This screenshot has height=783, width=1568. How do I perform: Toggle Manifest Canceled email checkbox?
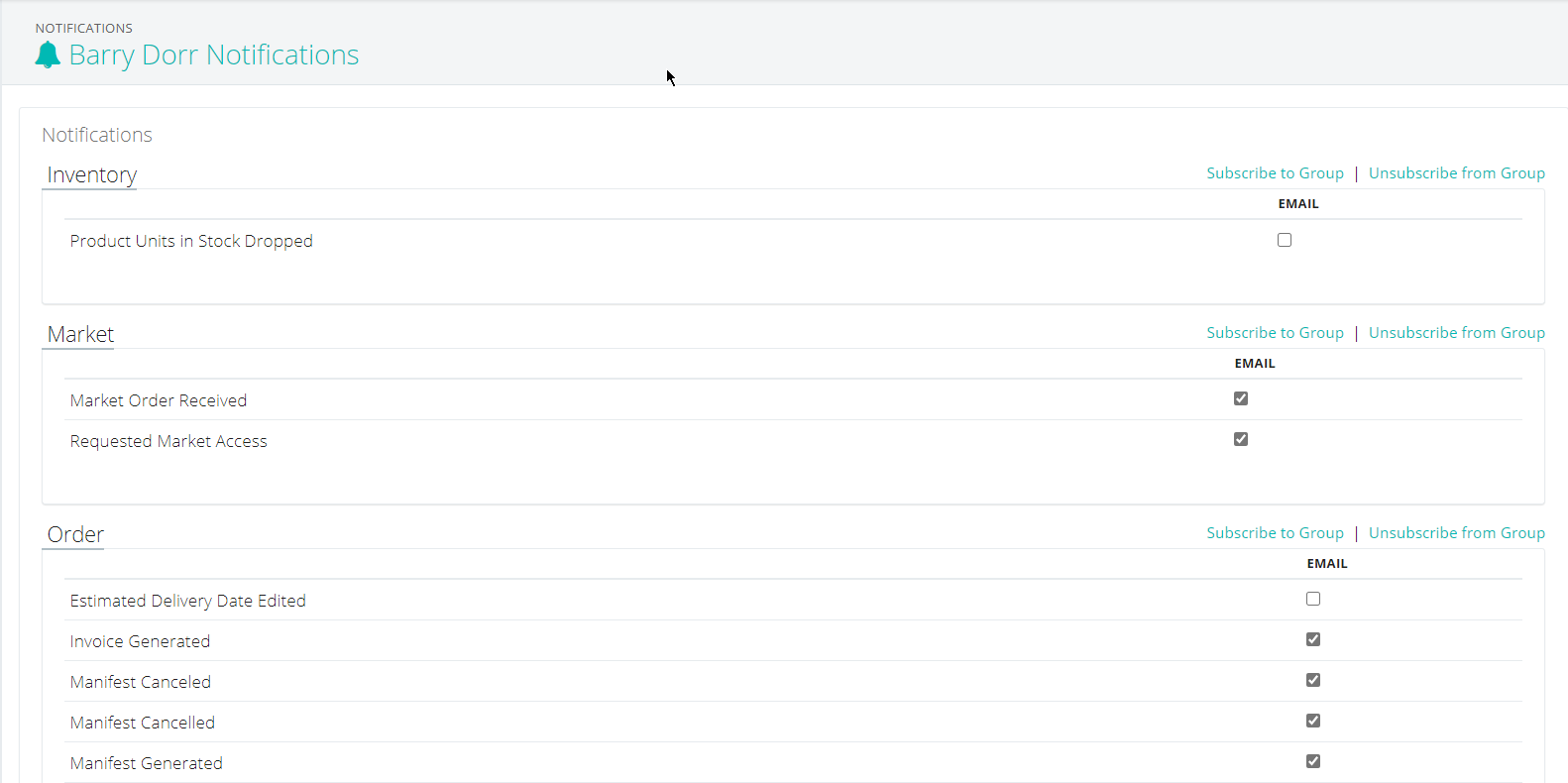pyautogui.click(x=1313, y=680)
